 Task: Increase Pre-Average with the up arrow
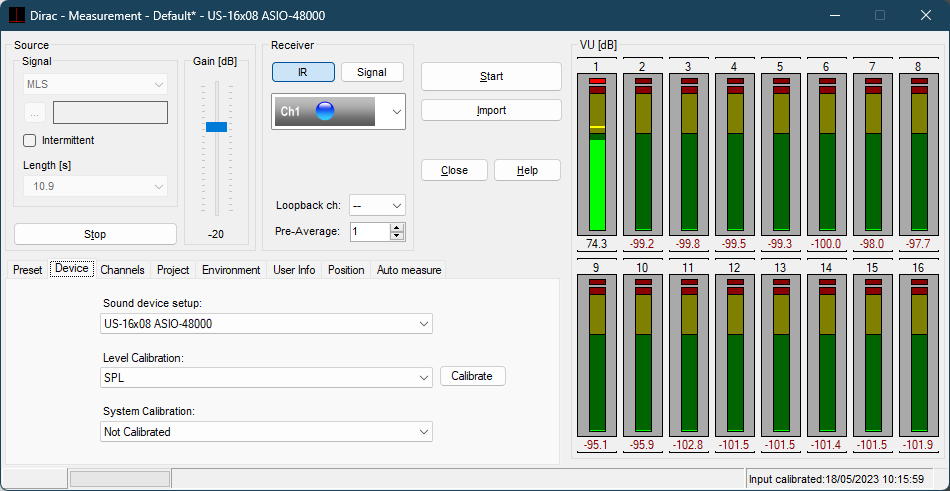(397, 228)
